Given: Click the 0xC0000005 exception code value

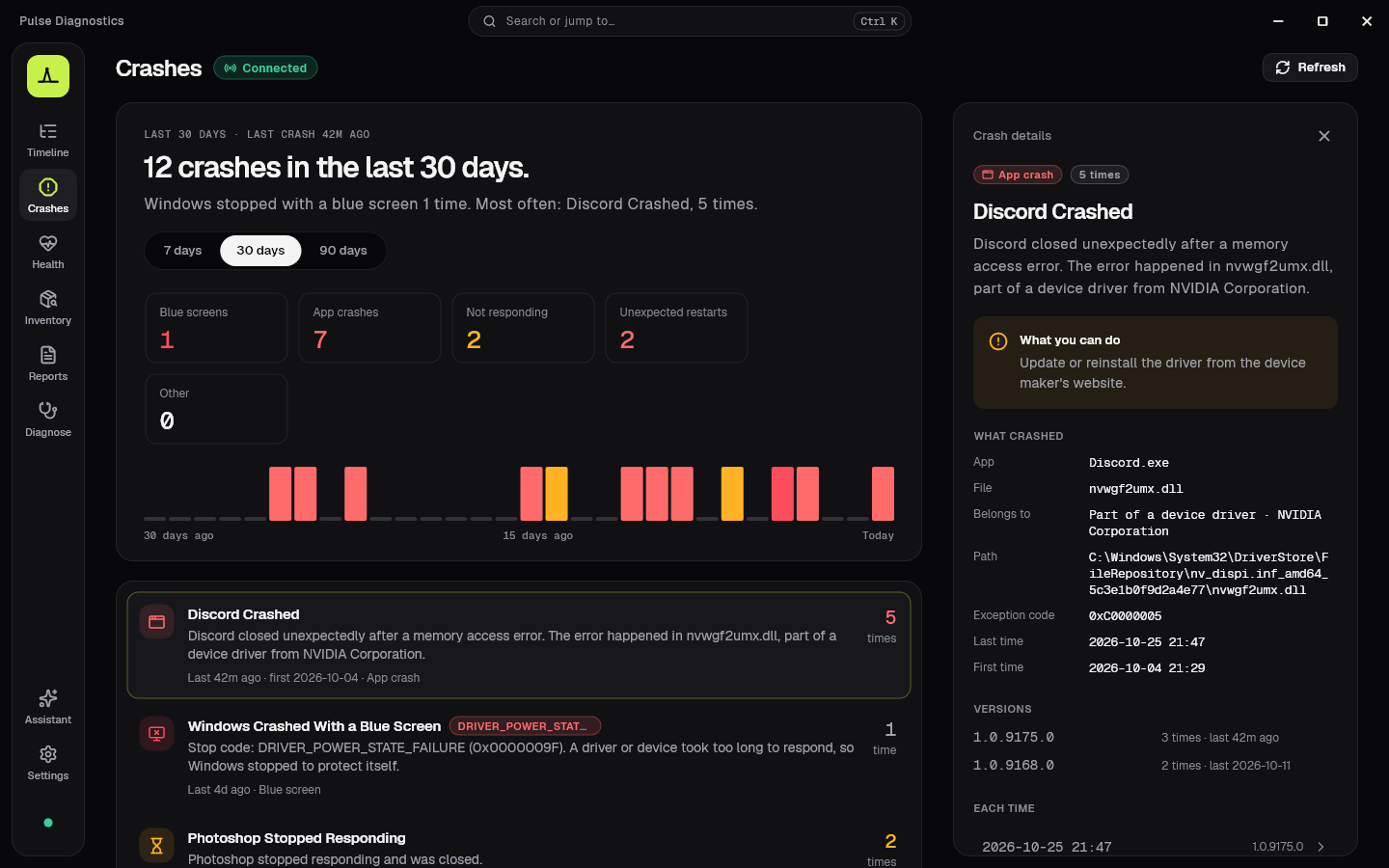Looking at the screenshot, I should point(1125,616).
